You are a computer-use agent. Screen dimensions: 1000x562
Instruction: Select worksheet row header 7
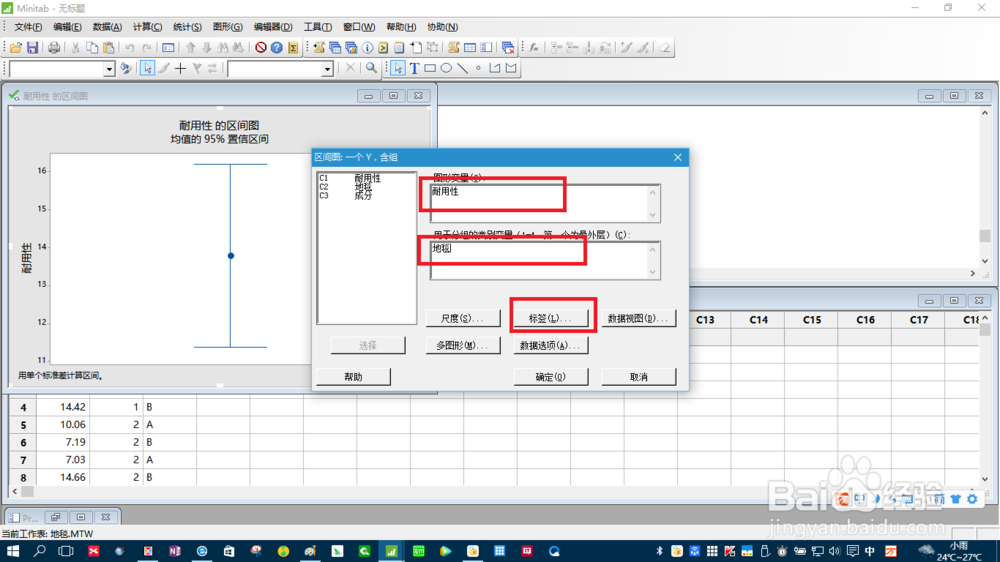point(23,459)
